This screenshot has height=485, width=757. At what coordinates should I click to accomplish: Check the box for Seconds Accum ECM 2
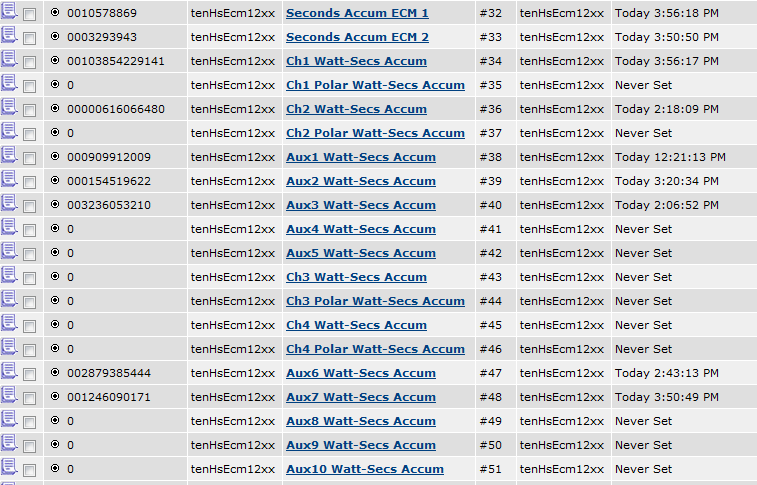pos(30,38)
